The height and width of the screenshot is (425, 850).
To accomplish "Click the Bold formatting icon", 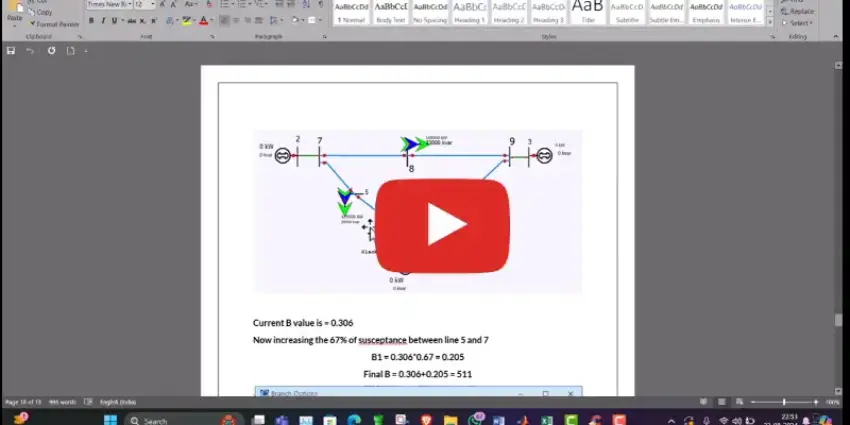I will tap(91, 21).
